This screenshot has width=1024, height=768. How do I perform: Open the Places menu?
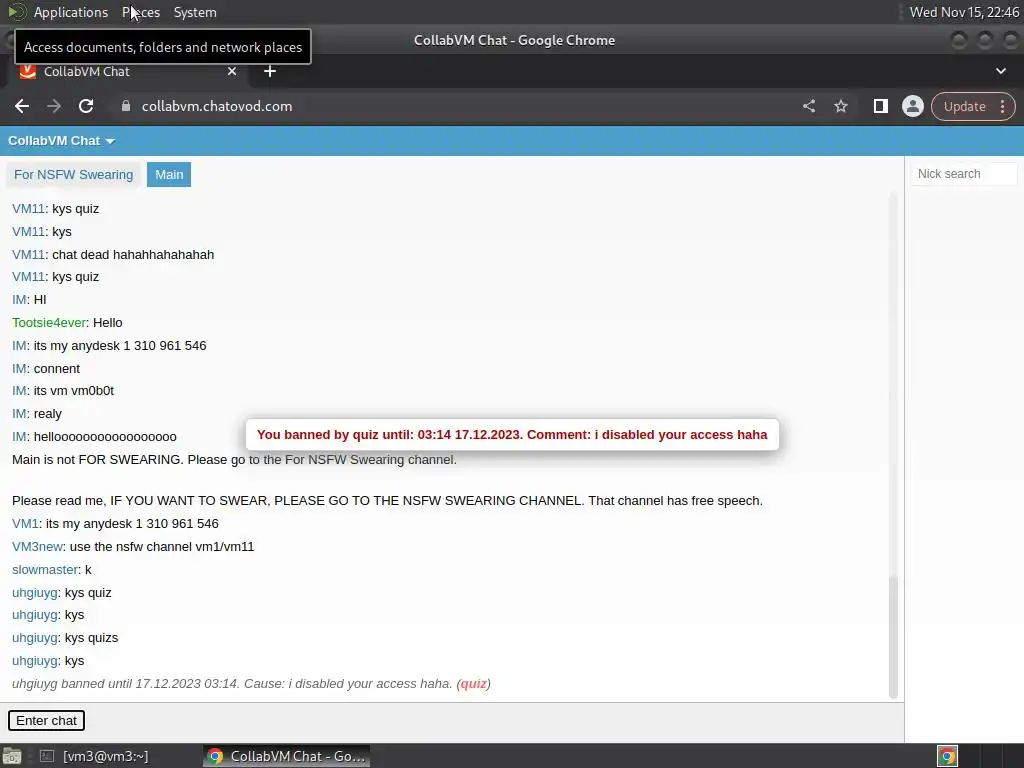[x=141, y=12]
